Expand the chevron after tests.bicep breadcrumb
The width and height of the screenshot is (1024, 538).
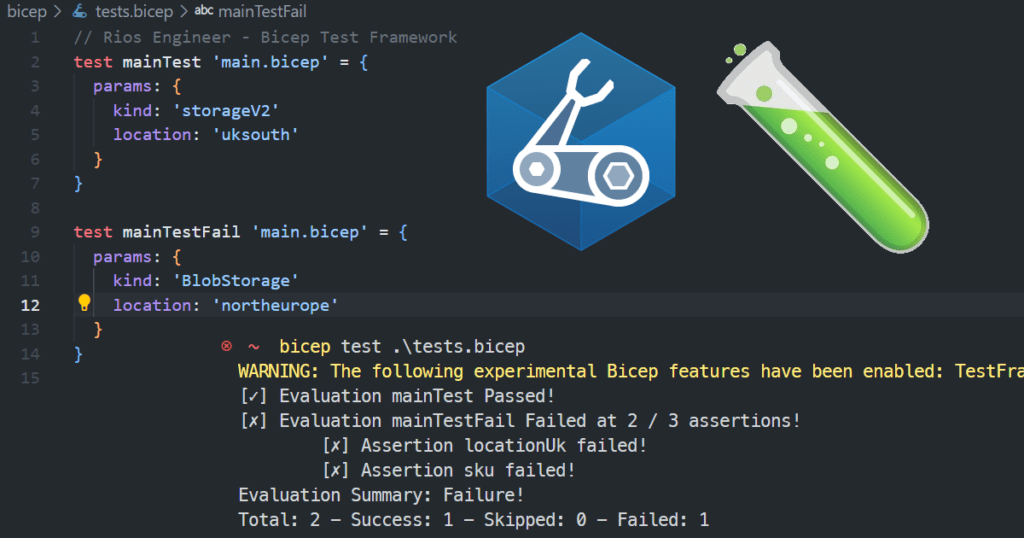pyautogui.click(x=184, y=11)
